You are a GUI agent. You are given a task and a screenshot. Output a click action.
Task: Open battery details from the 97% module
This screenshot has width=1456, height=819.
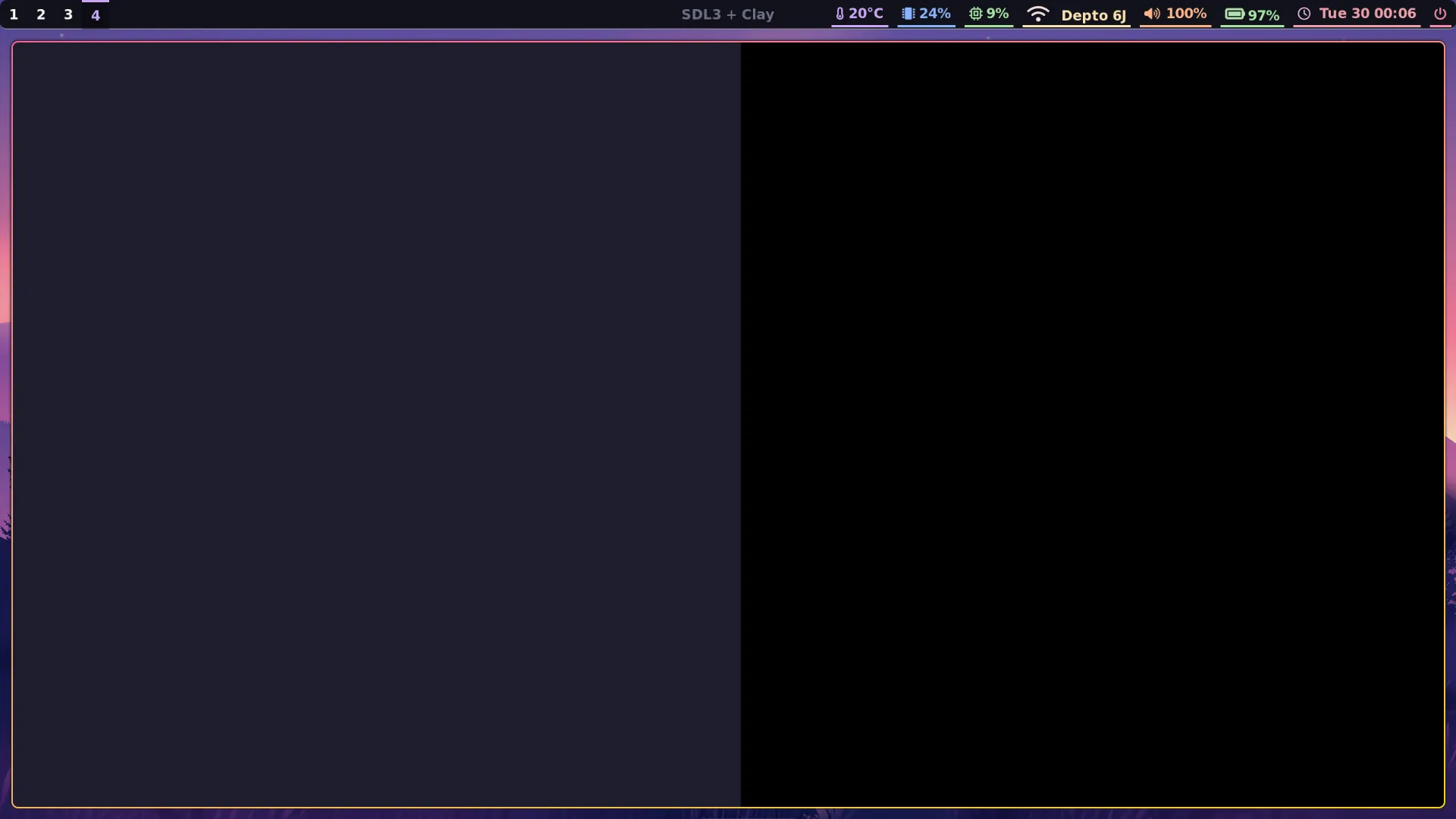point(1251,14)
